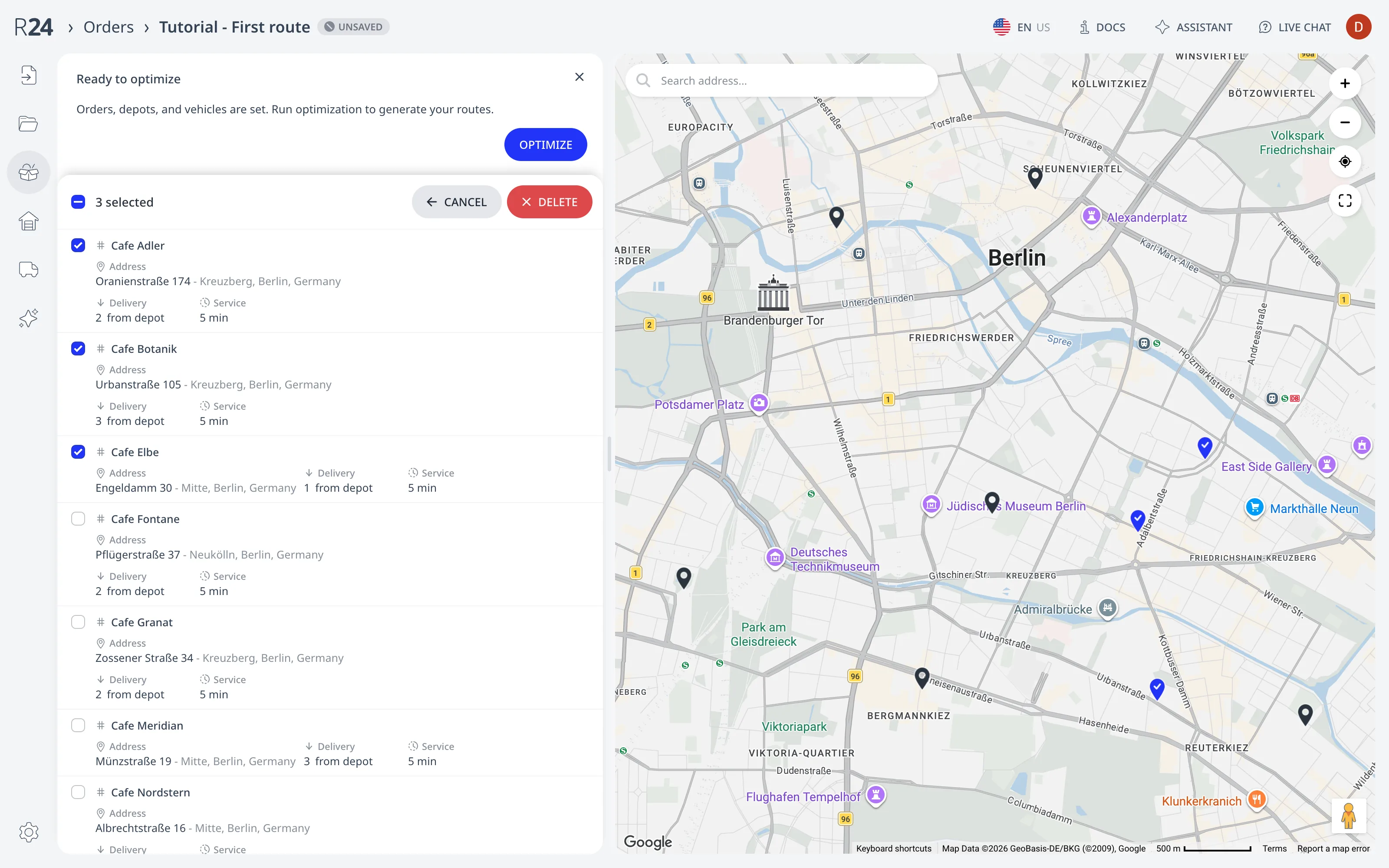Open the user avatar D
Screen dimensions: 1389x868
click(x=1358, y=27)
